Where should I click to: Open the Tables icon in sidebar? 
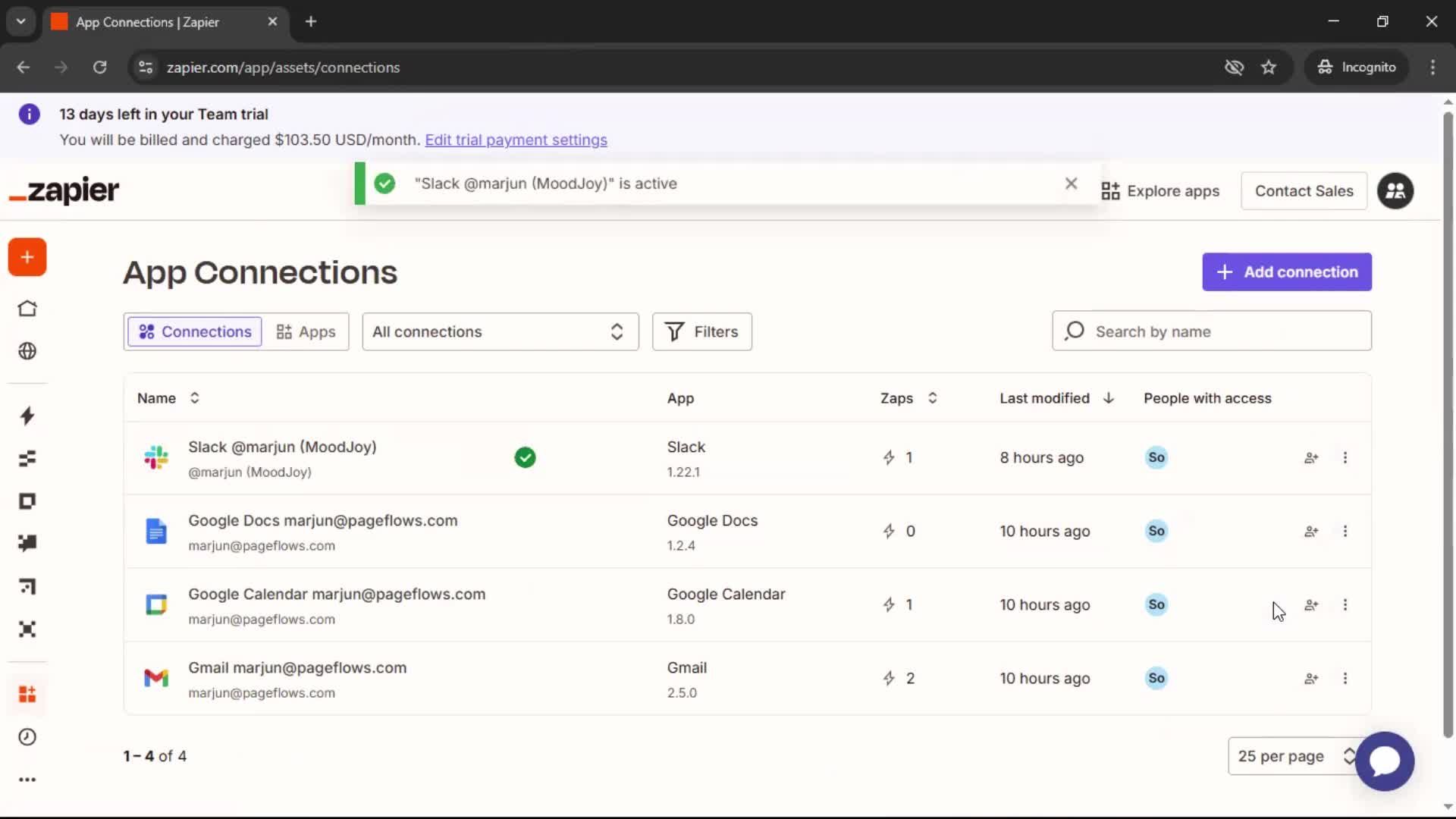(x=27, y=458)
